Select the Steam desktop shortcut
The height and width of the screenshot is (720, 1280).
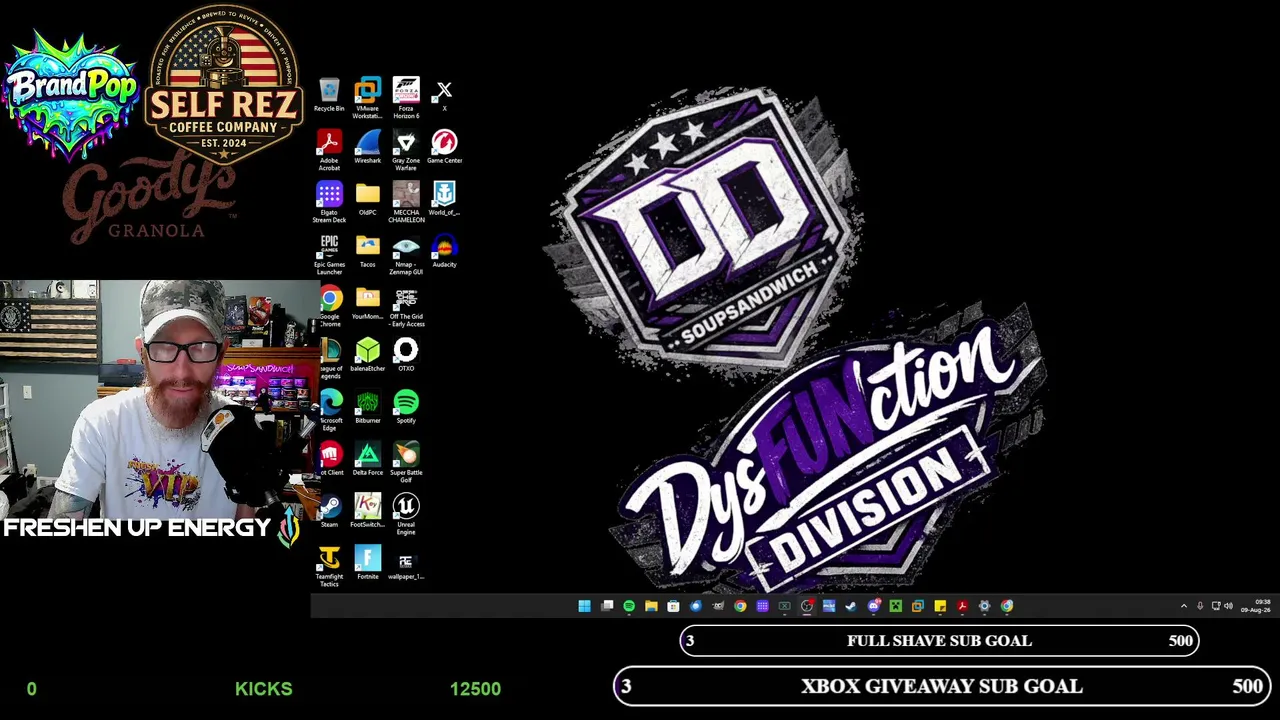[x=329, y=512]
